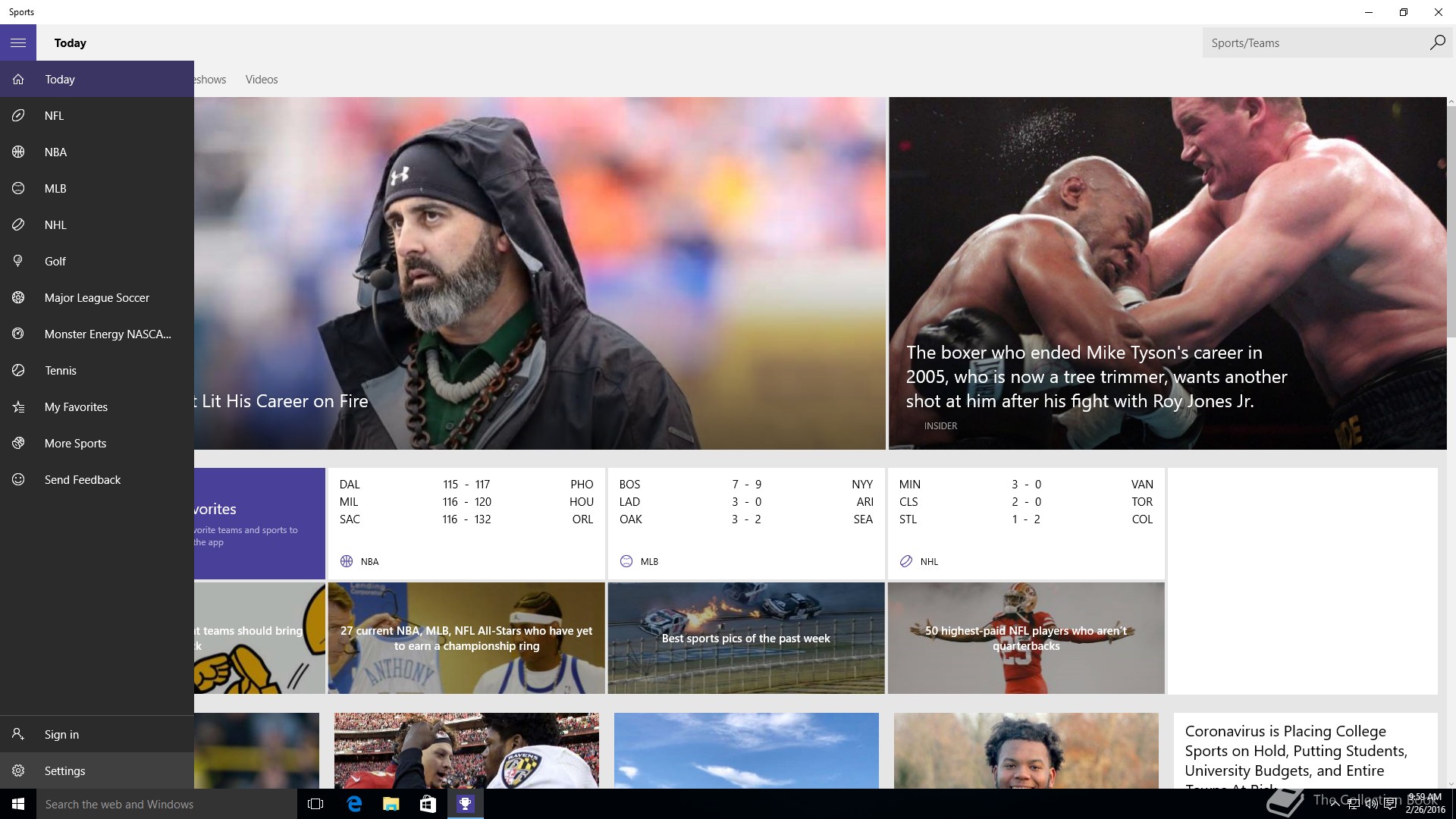Open Best sports pics thumbnail
This screenshot has height=819, width=1456.
(x=745, y=639)
